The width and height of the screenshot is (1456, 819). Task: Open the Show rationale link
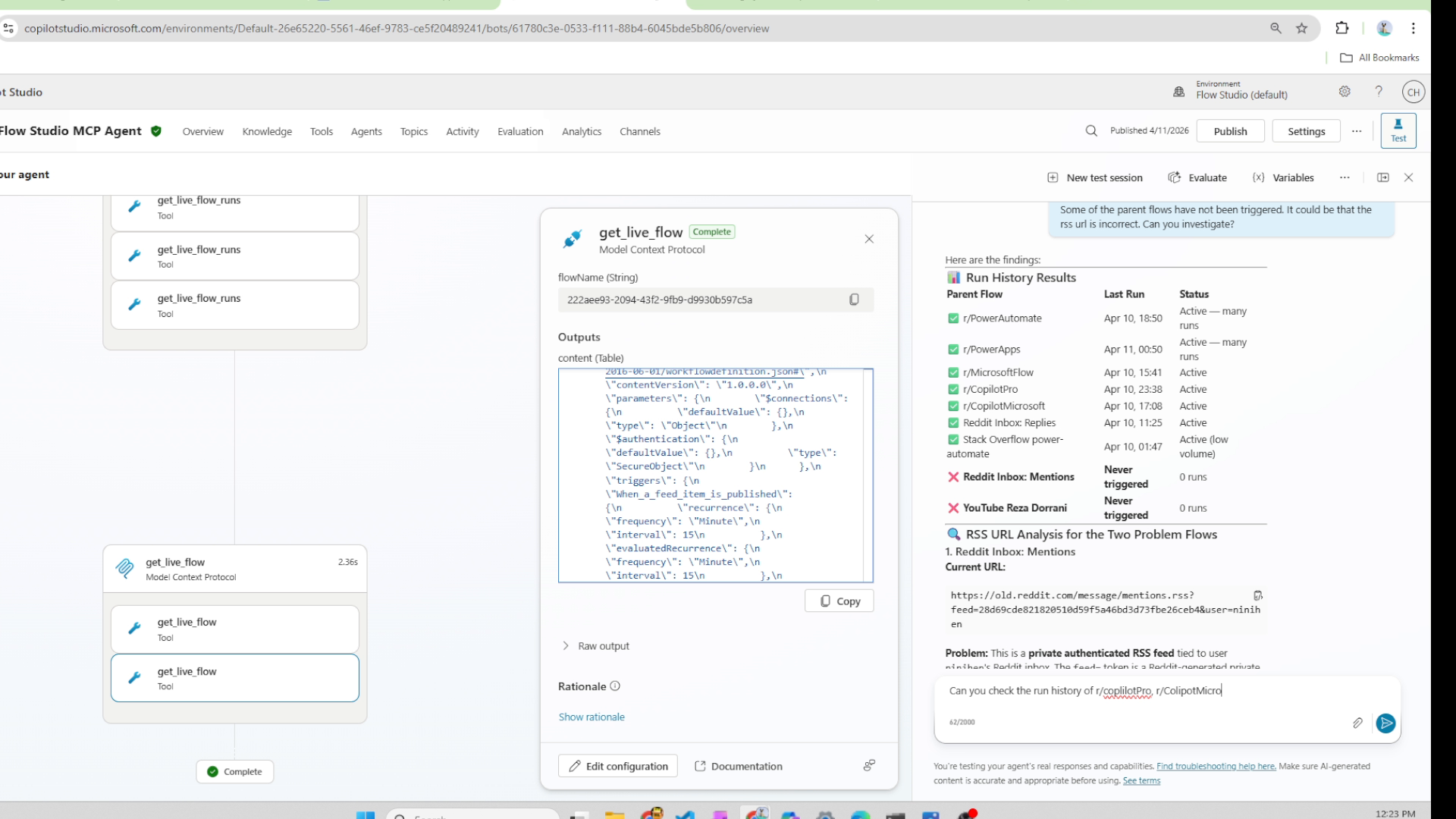point(591,716)
